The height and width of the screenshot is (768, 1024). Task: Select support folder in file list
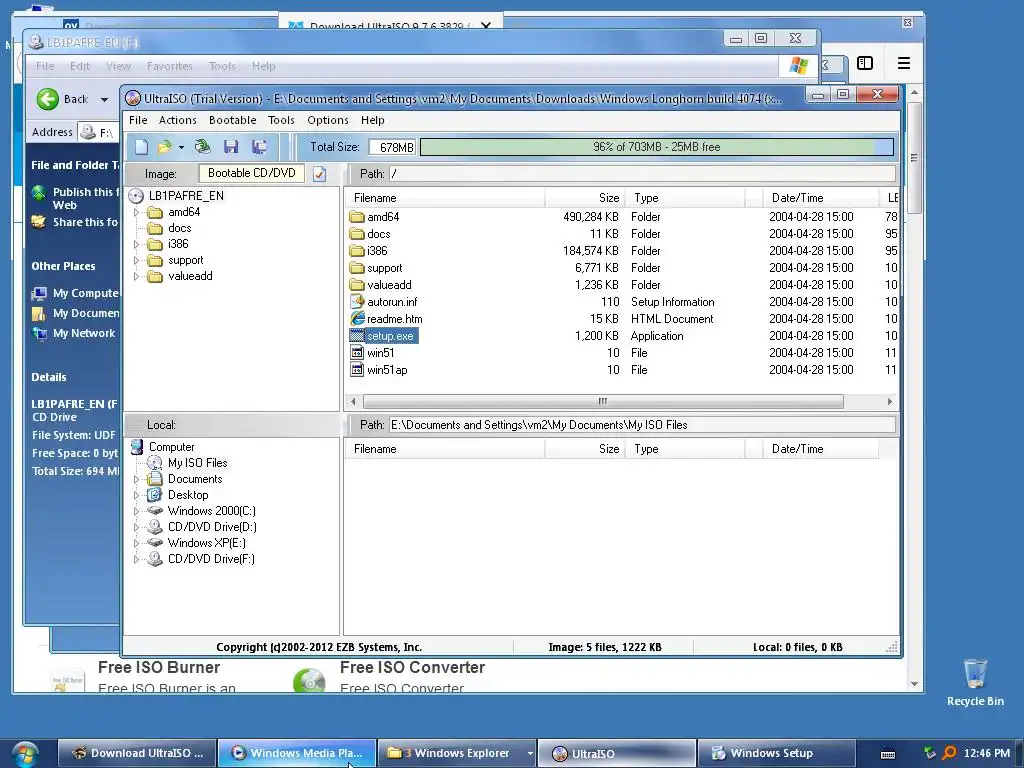pyautogui.click(x=384, y=268)
